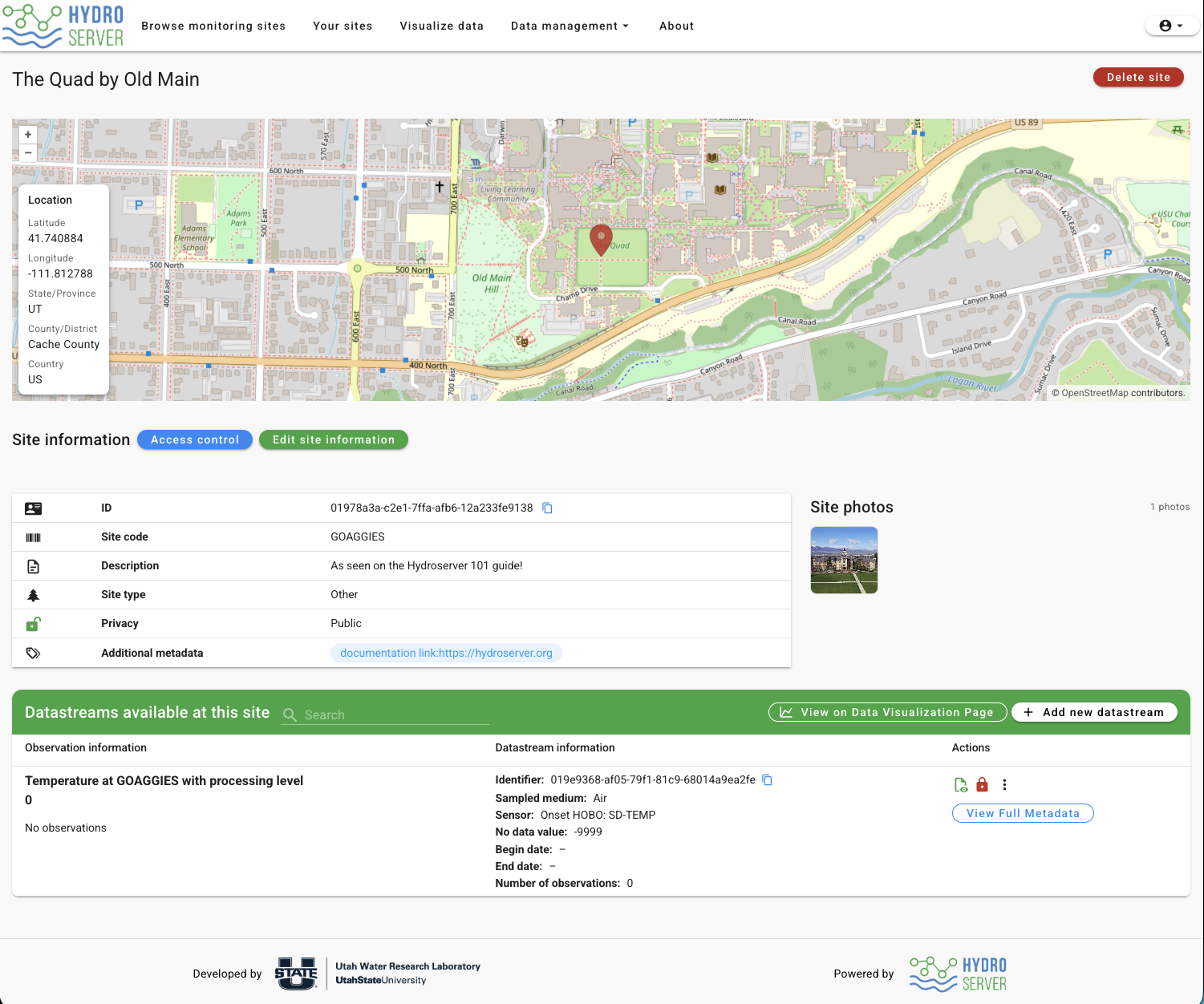This screenshot has width=1204, height=1004.
Task: Zoom out on the map
Action: (x=28, y=152)
